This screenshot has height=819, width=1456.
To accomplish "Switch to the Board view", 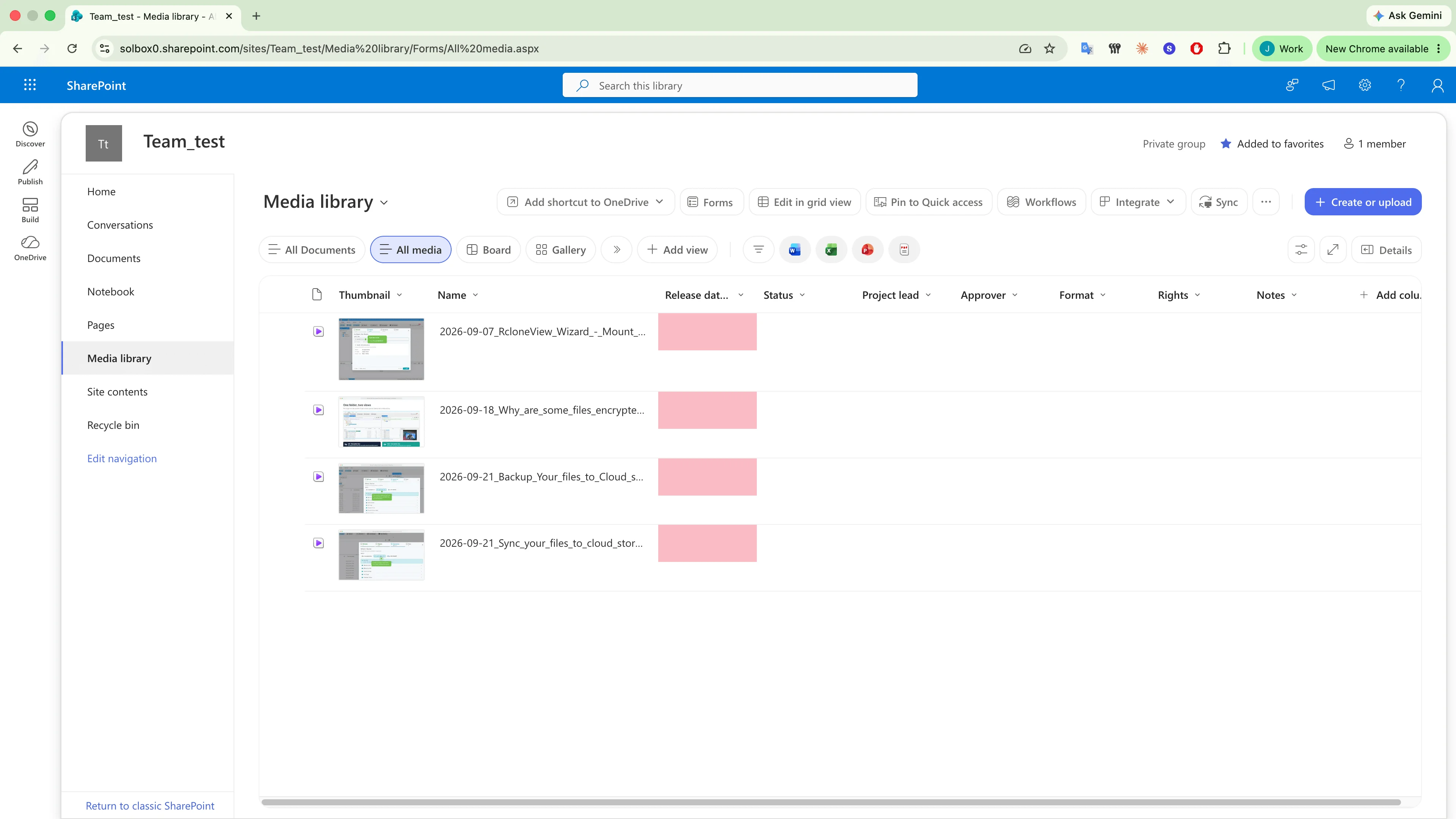I will tap(488, 249).
